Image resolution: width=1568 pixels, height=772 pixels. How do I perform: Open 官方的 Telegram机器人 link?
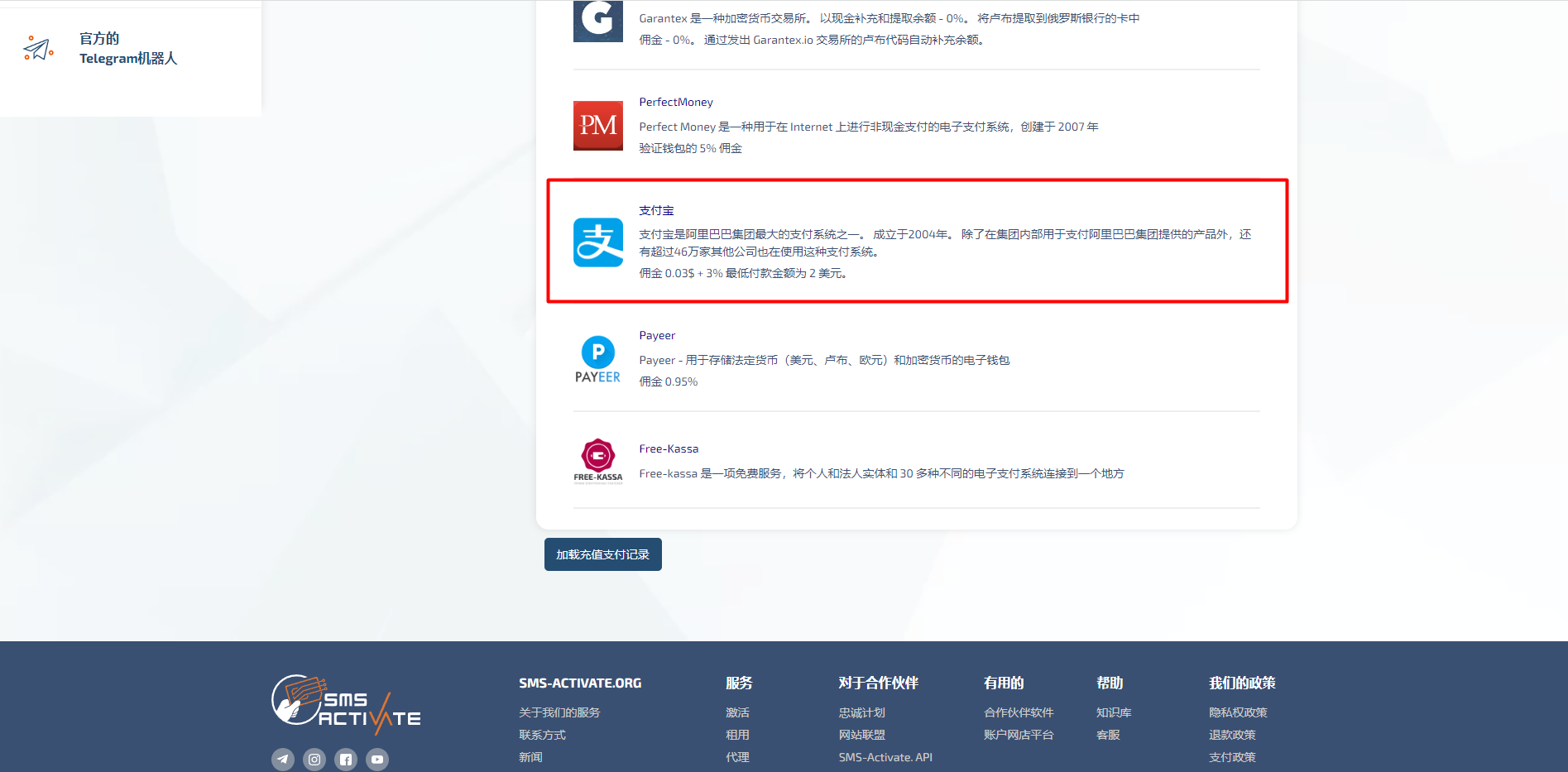tap(128, 49)
